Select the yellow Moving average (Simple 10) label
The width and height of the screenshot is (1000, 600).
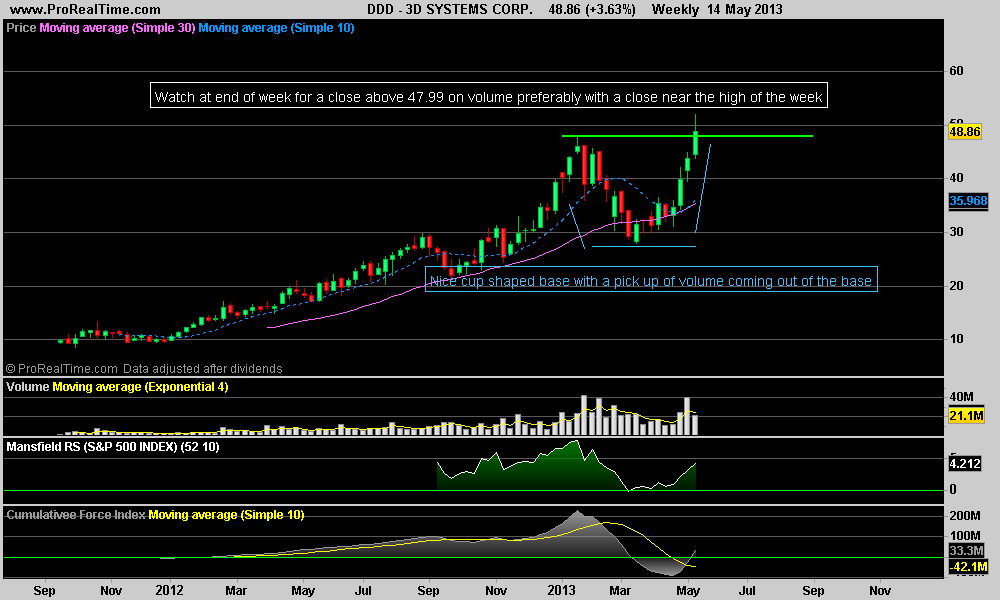click(x=226, y=515)
